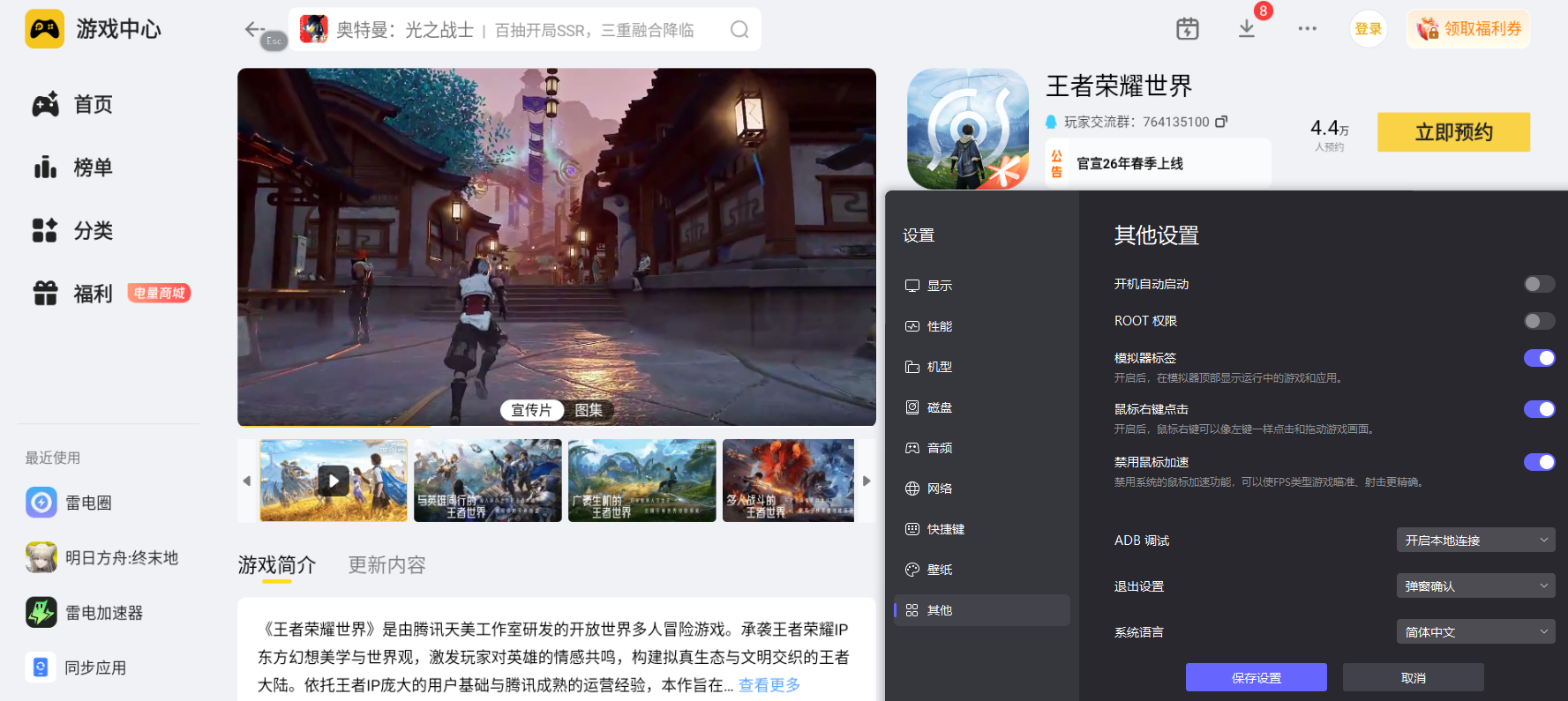1568x701 pixels.
Task: Disable the 鼠标右键点击 switch
Action: pos(1539,409)
